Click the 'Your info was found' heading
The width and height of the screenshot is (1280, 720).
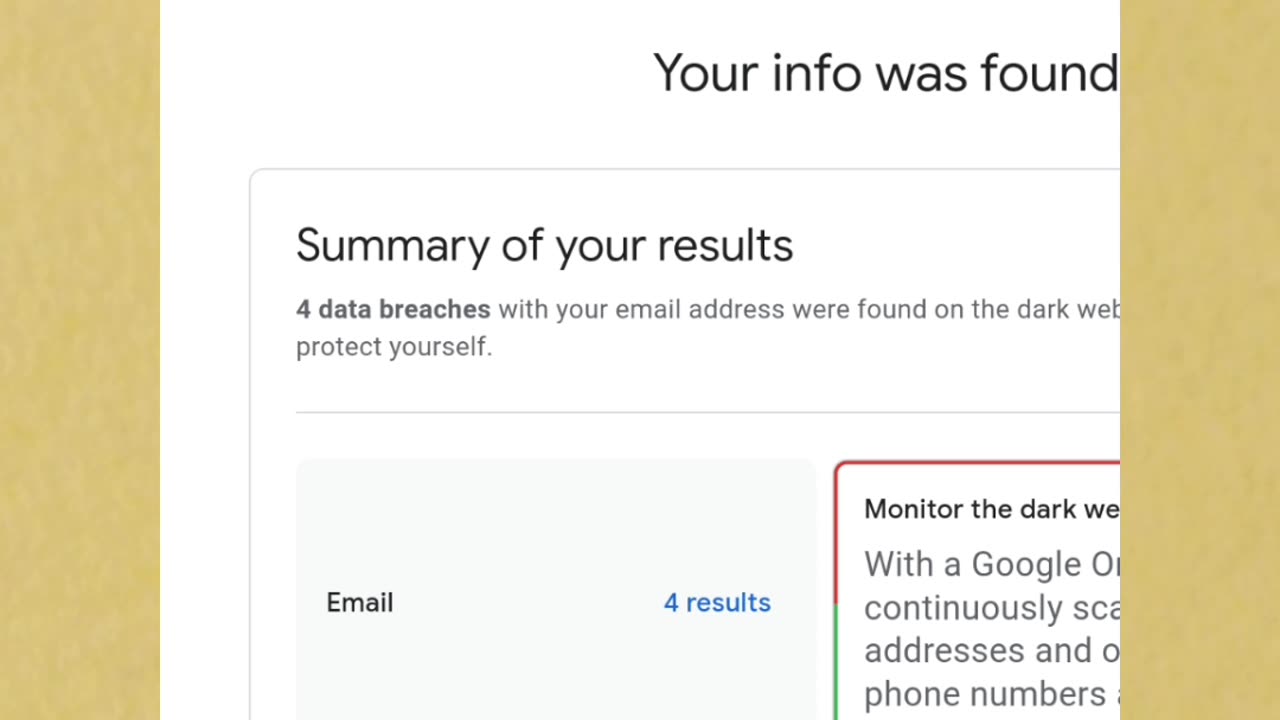[x=886, y=73]
